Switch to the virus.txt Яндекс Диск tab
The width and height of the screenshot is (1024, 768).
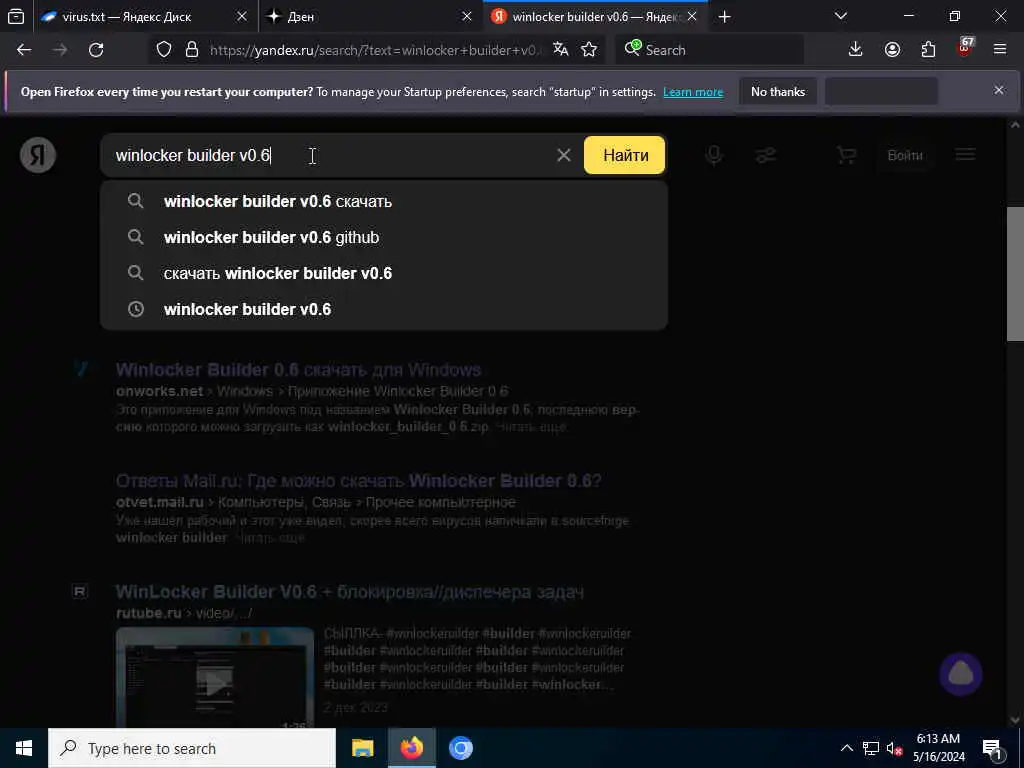click(x=145, y=16)
